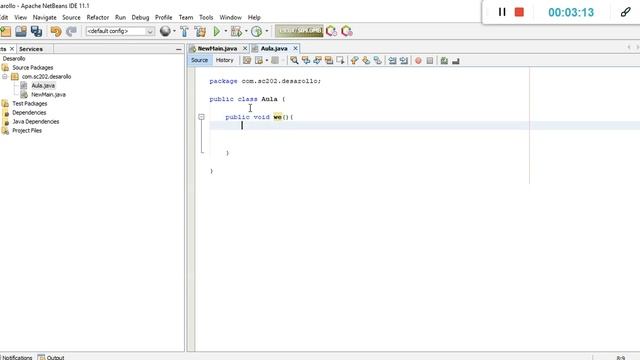The height and width of the screenshot is (360, 640).
Task: Toggle the History view button
Action: (224, 60)
